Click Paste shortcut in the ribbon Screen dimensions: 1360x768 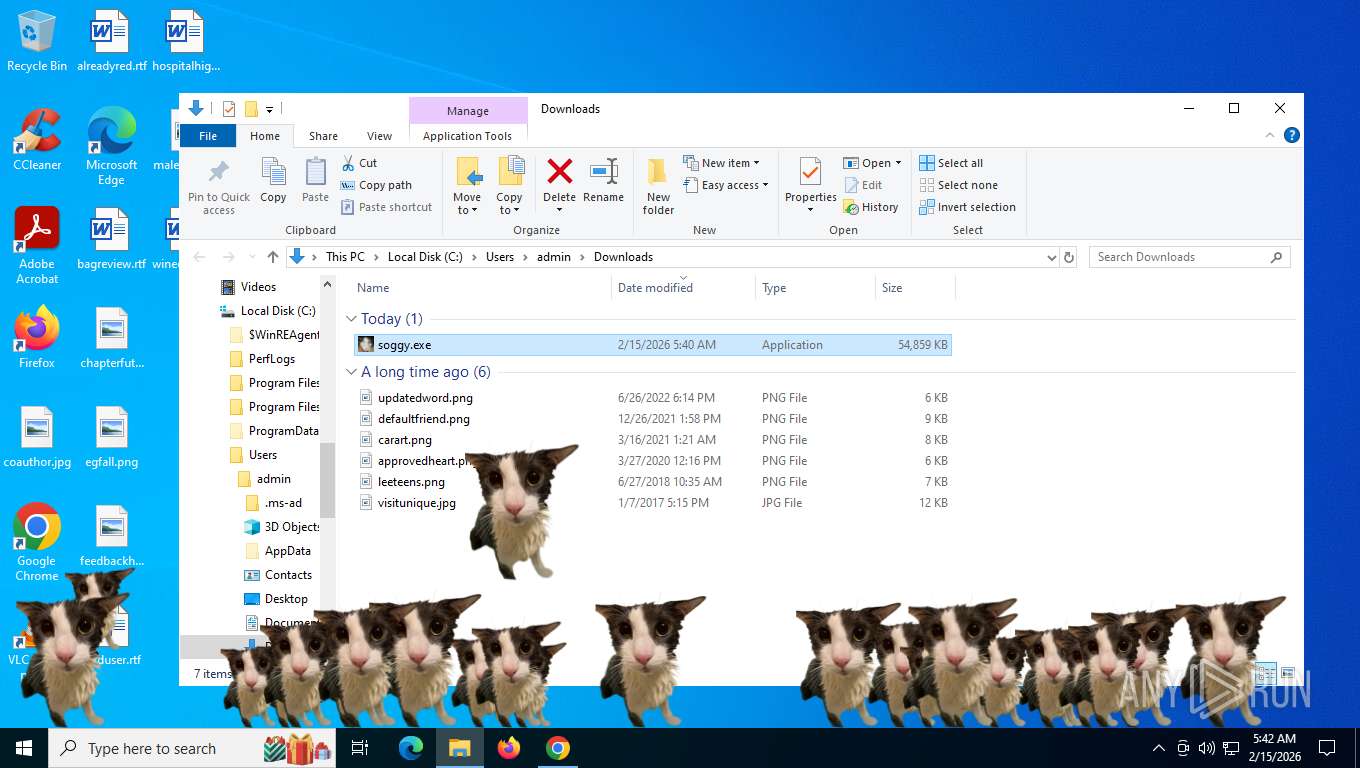[386, 207]
